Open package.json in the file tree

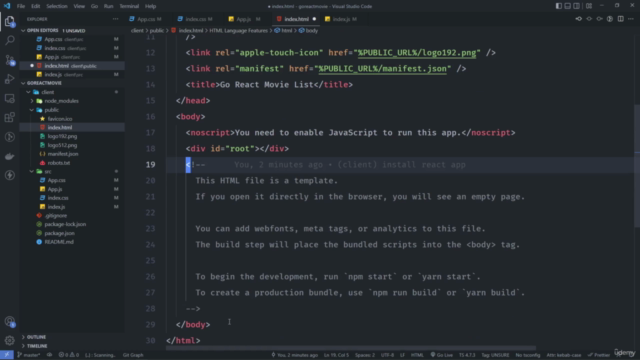(x=59, y=233)
